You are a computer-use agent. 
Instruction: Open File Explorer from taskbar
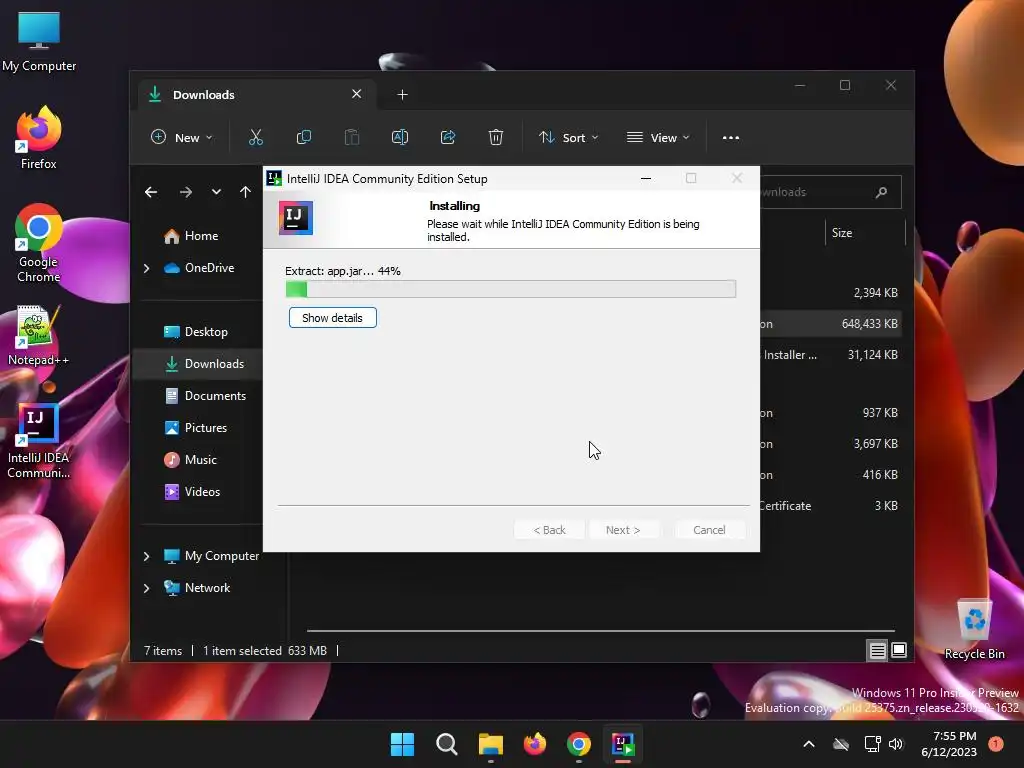pyautogui.click(x=490, y=744)
